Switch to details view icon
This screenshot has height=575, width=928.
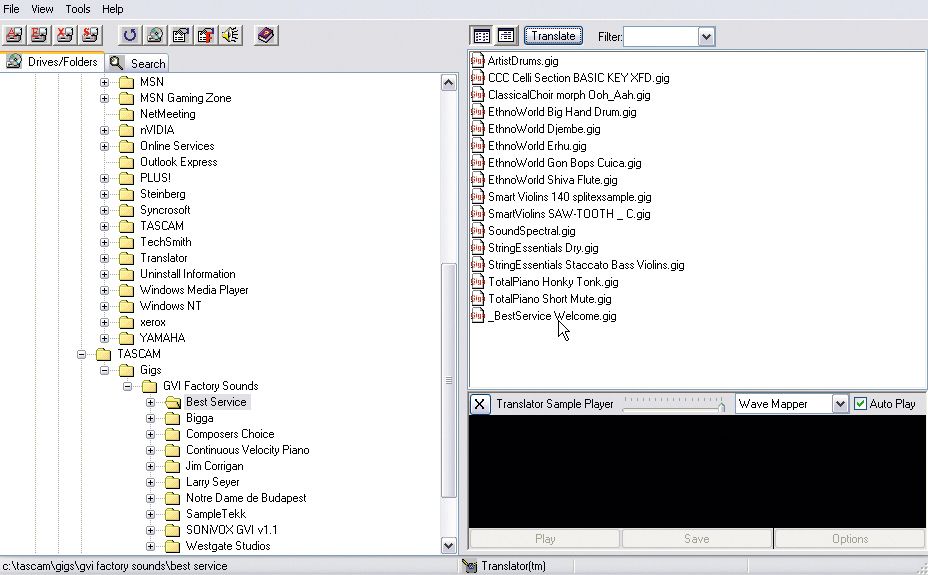506,36
